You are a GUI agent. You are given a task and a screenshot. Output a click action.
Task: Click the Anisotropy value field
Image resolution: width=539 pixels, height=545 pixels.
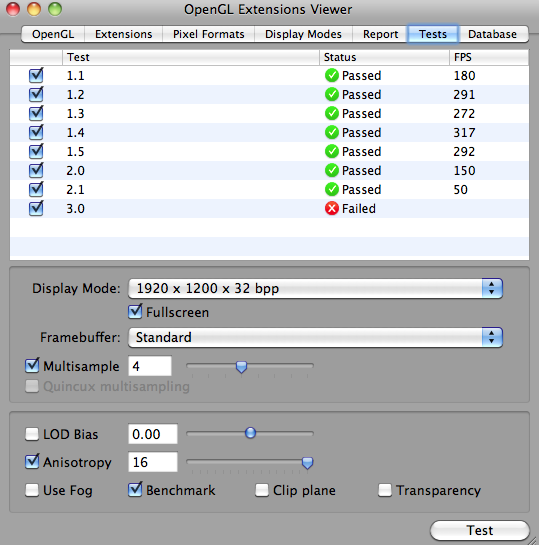[153, 462]
